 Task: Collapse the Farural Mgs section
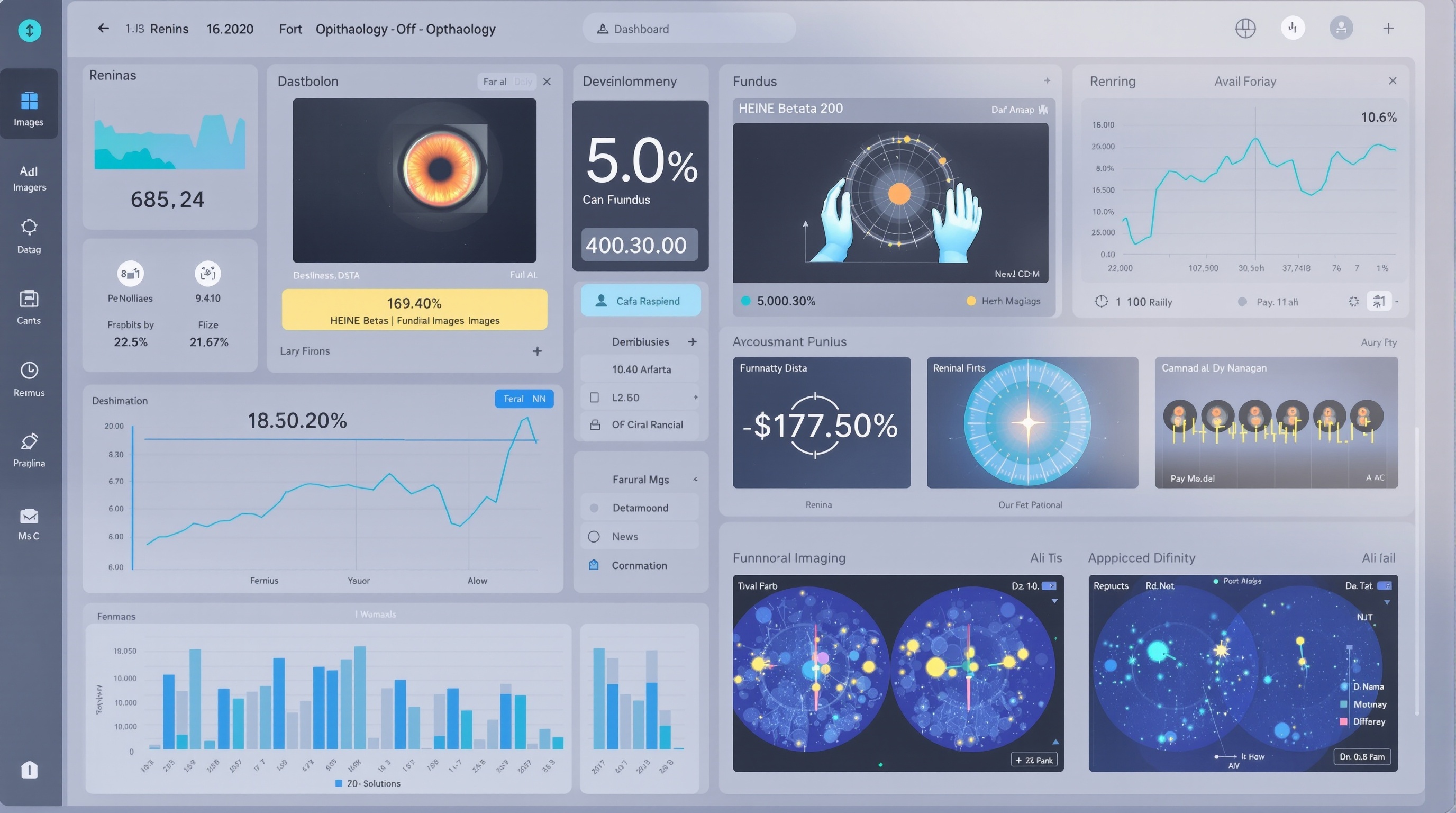[695, 479]
